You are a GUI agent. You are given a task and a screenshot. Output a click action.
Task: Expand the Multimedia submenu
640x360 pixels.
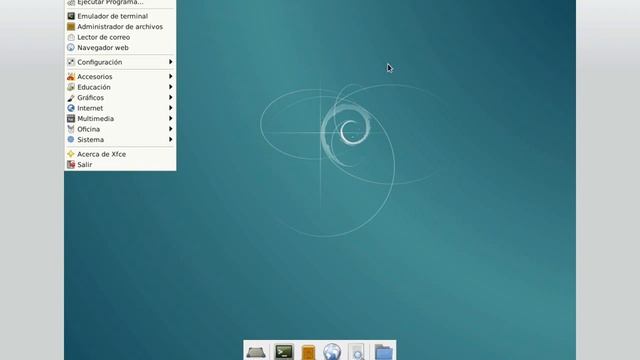pos(120,119)
